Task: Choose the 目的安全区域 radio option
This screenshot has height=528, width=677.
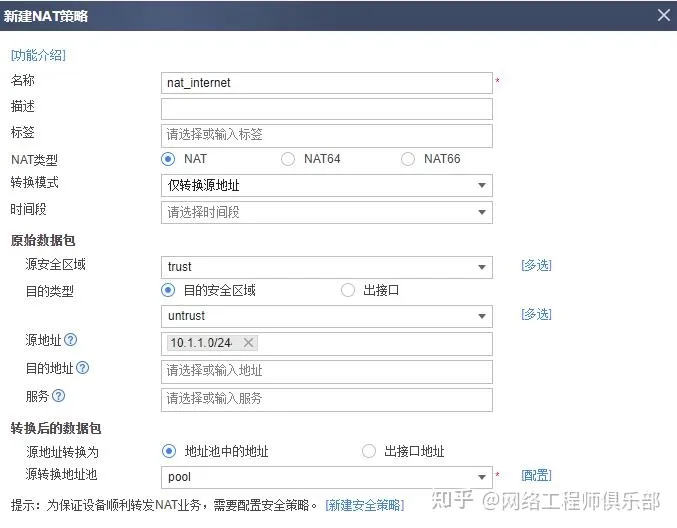Action: tap(168, 290)
